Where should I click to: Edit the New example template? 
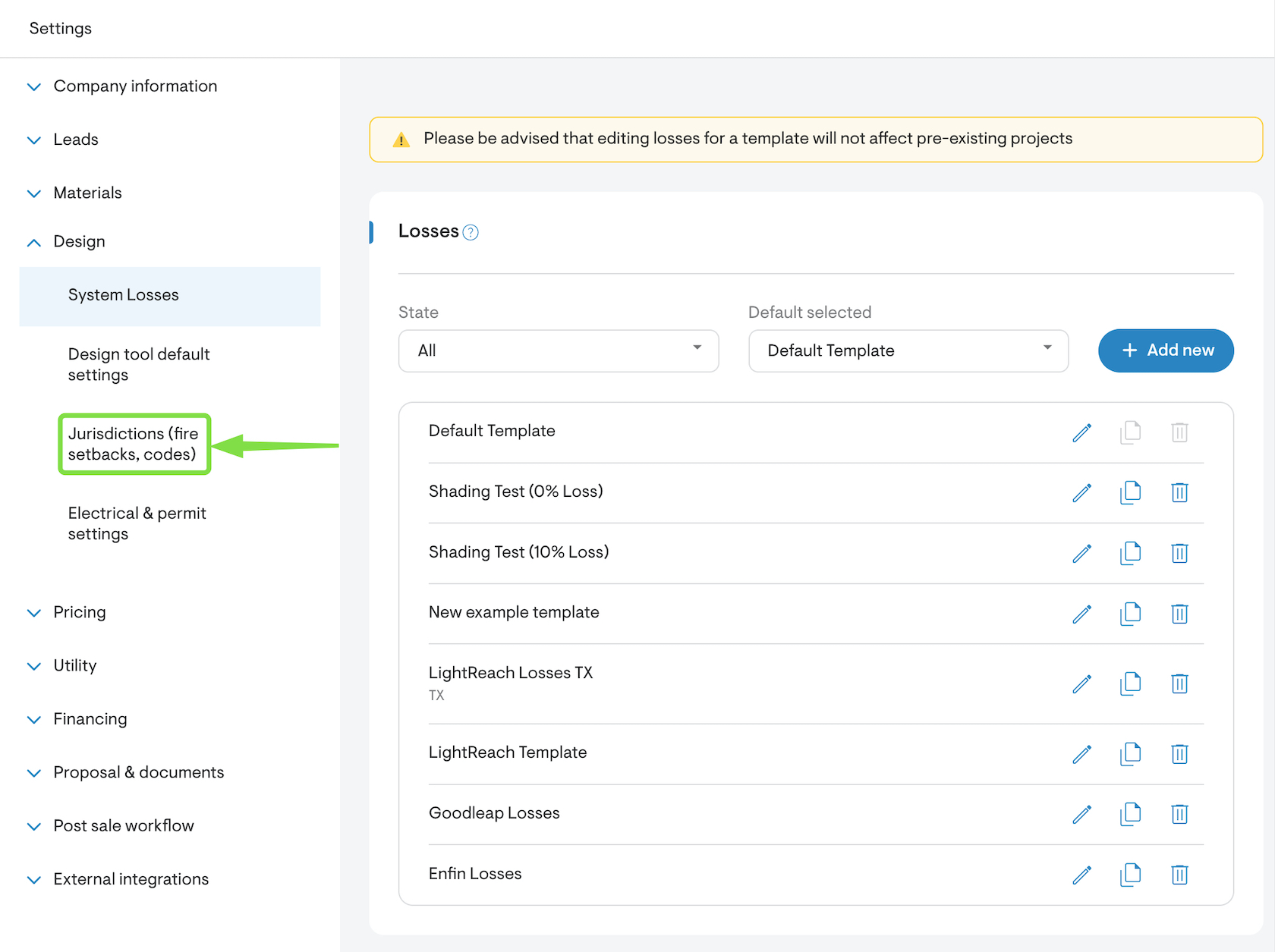point(1081,614)
